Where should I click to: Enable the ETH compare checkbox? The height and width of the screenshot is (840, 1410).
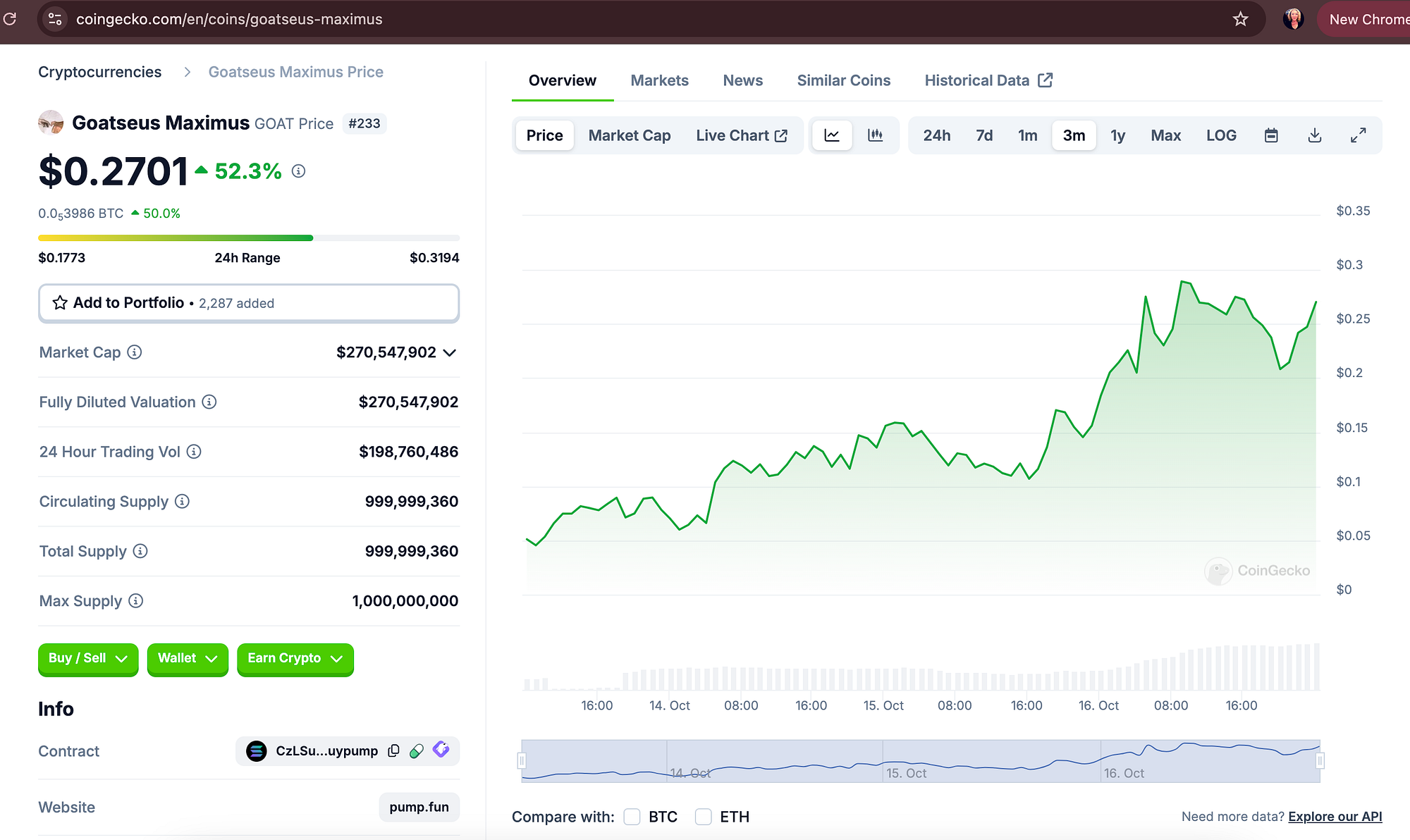[703, 817]
